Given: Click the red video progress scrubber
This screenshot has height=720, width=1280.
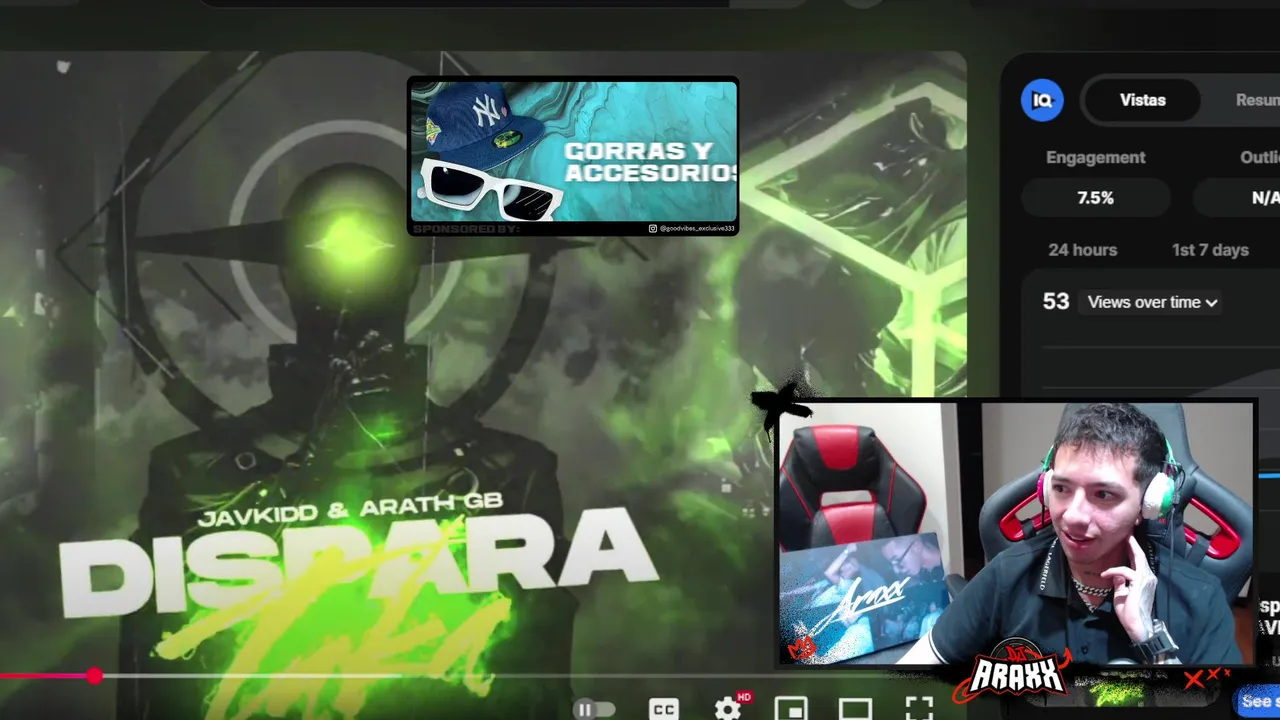Looking at the screenshot, I should pos(94,676).
